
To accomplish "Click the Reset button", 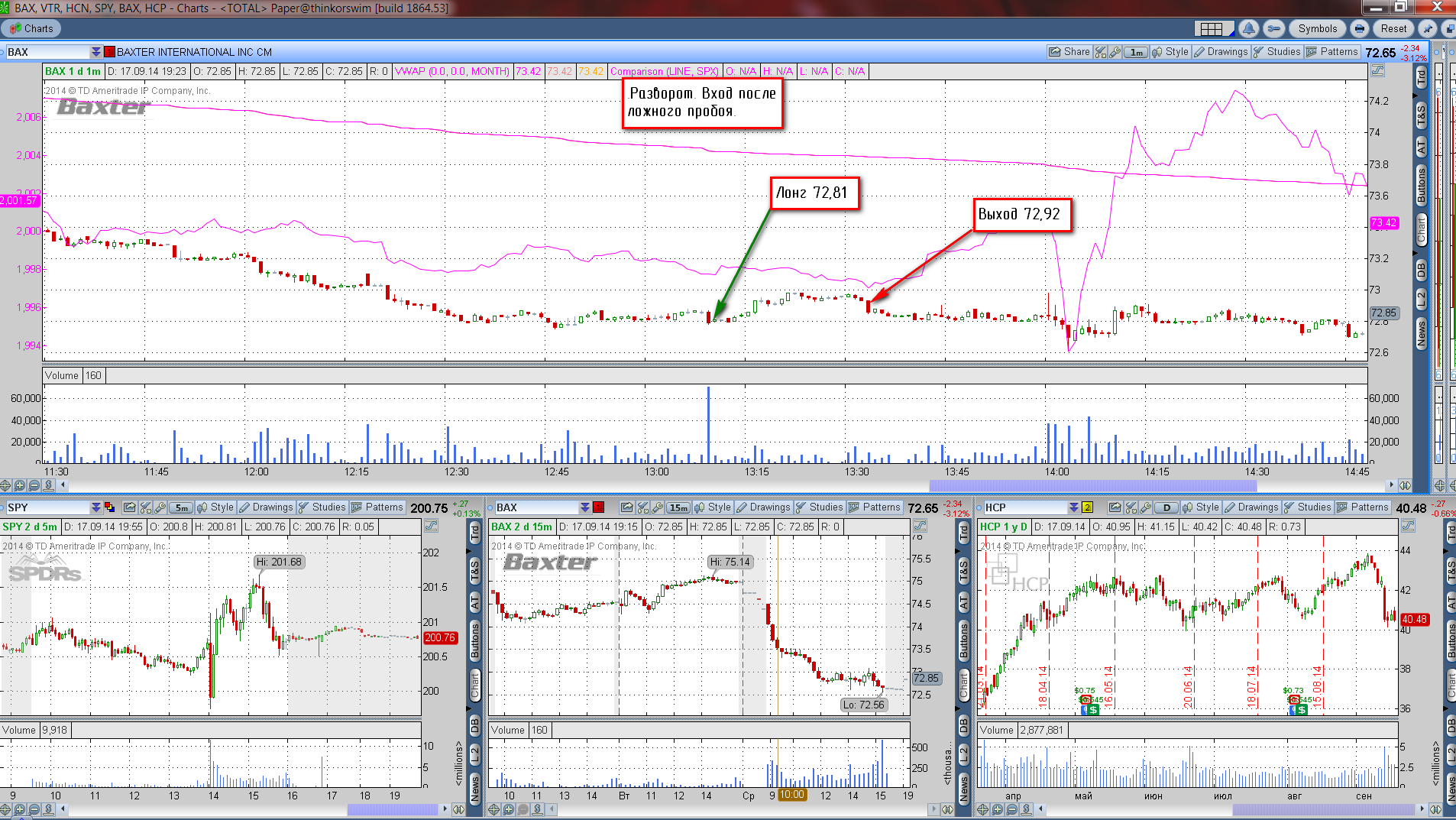I will pos(1393,29).
